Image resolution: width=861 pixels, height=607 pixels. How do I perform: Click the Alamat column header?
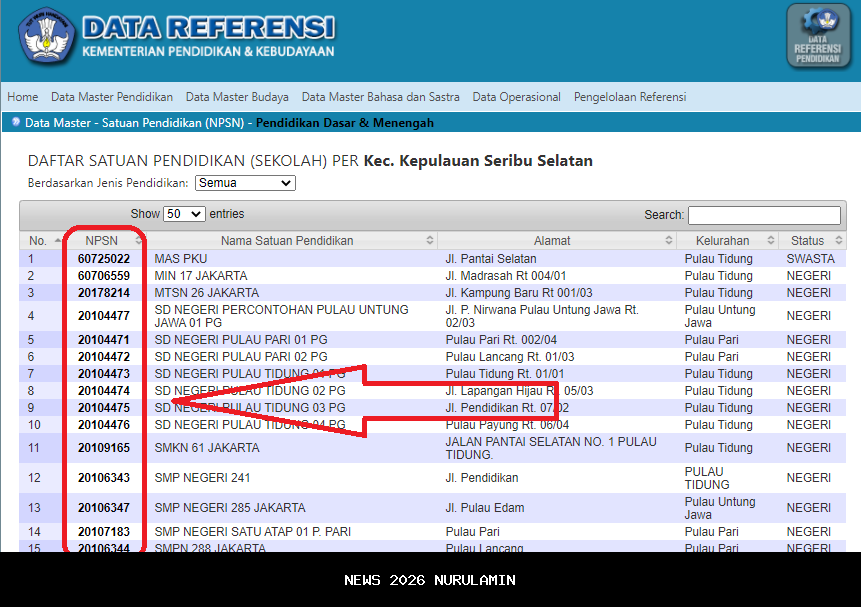[552, 241]
